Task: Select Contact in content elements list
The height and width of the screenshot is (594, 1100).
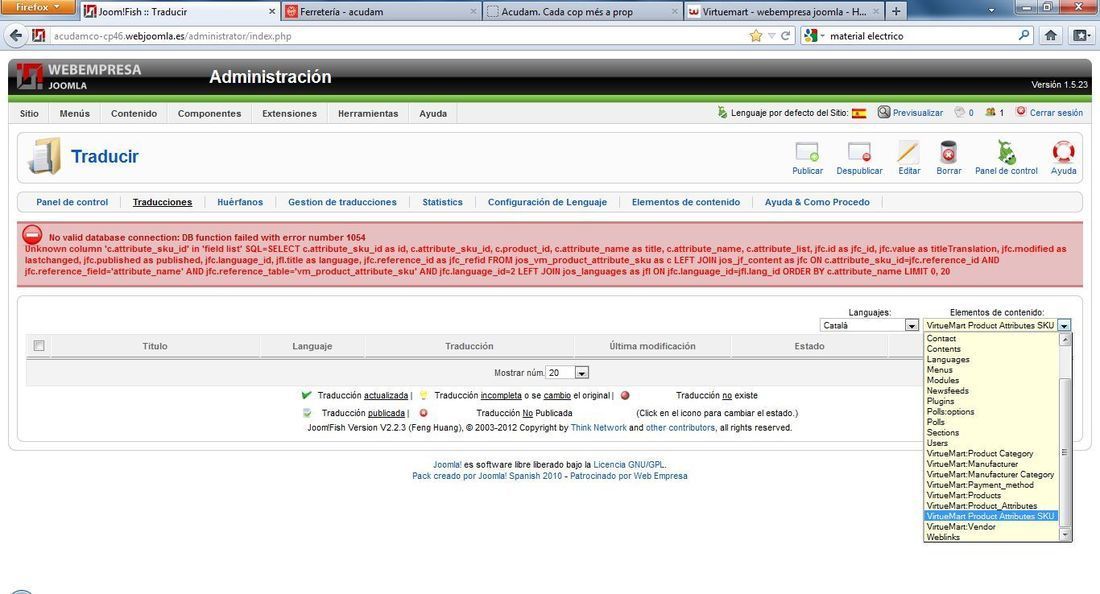Action: tap(991, 338)
